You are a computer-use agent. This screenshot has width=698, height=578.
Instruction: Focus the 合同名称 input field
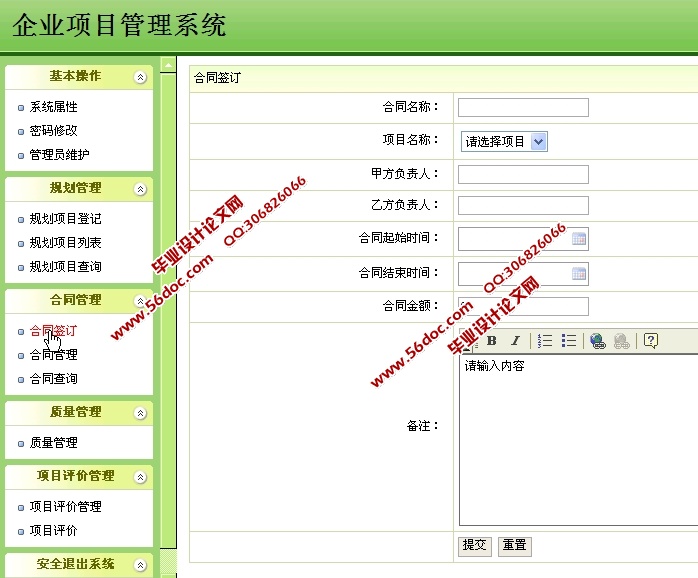click(523, 107)
